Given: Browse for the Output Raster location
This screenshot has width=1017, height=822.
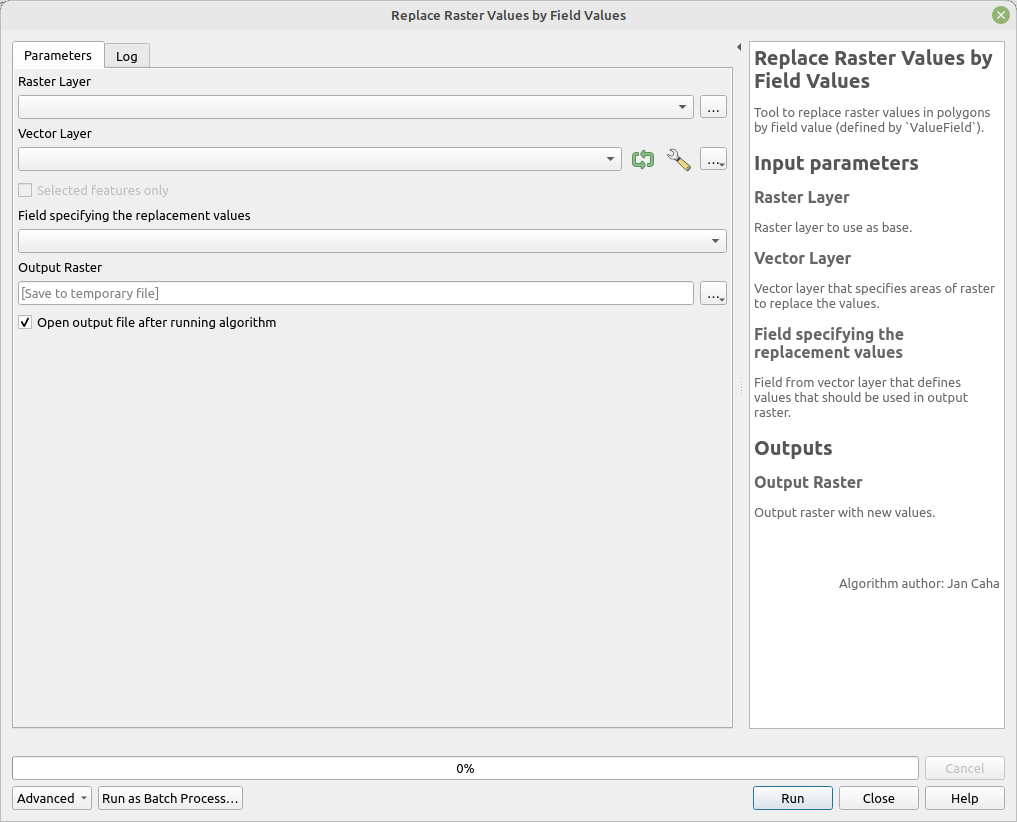Looking at the screenshot, I should (713, 292).
